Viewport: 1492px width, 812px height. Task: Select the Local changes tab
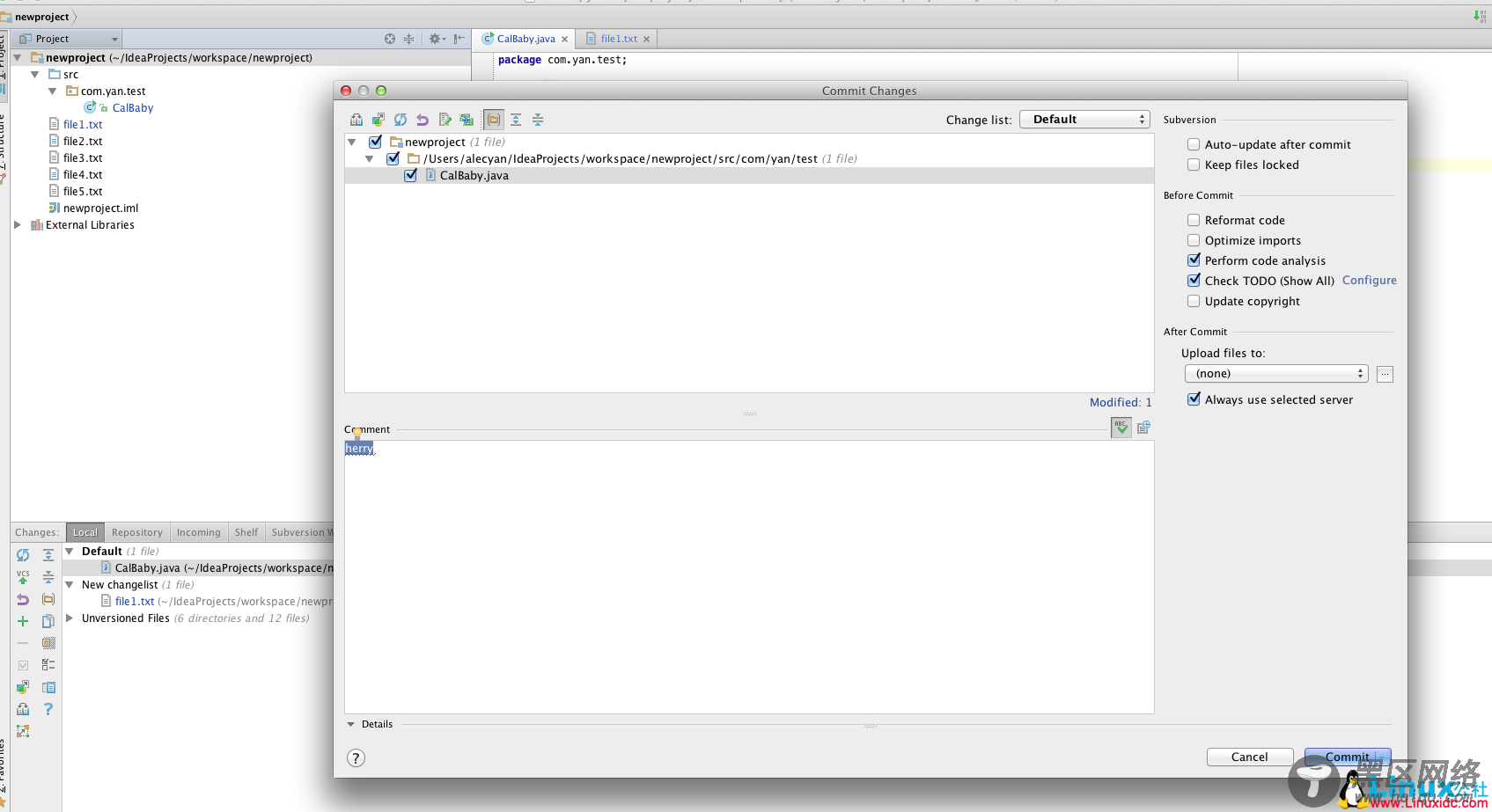click(x=85, y=532)
